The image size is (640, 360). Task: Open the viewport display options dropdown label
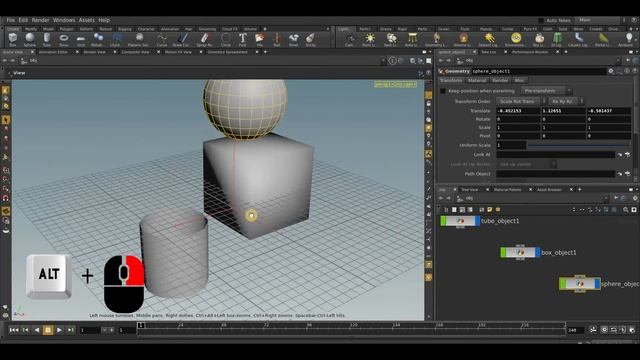point(395,84)
